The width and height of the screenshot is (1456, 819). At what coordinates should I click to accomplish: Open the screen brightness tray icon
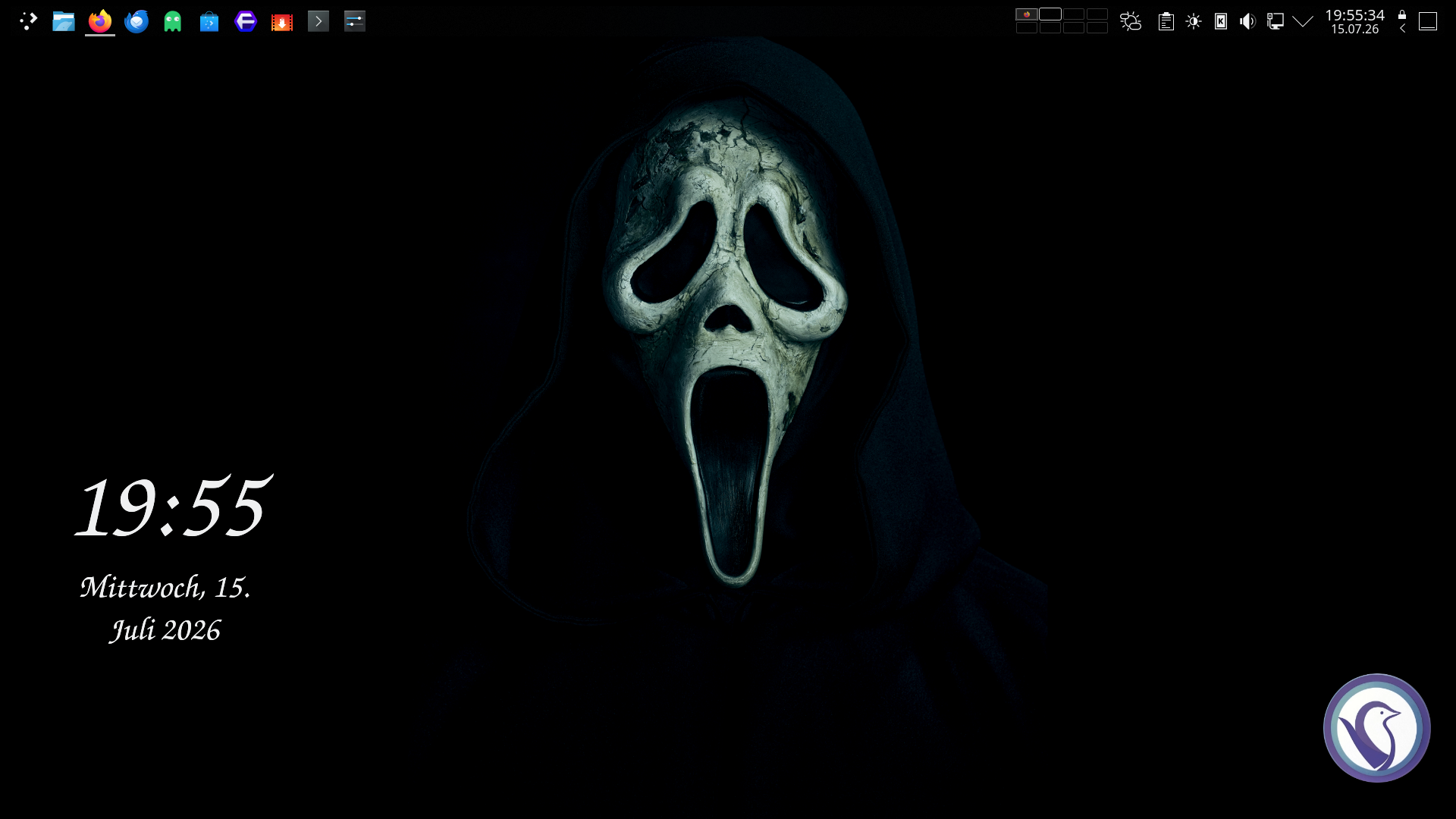1194,21
